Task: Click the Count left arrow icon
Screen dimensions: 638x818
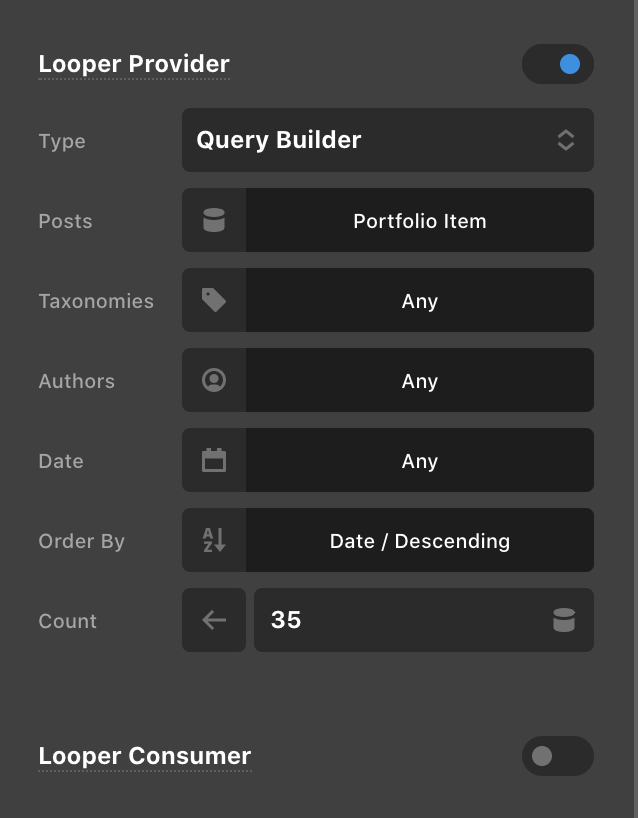Action: 214,620
